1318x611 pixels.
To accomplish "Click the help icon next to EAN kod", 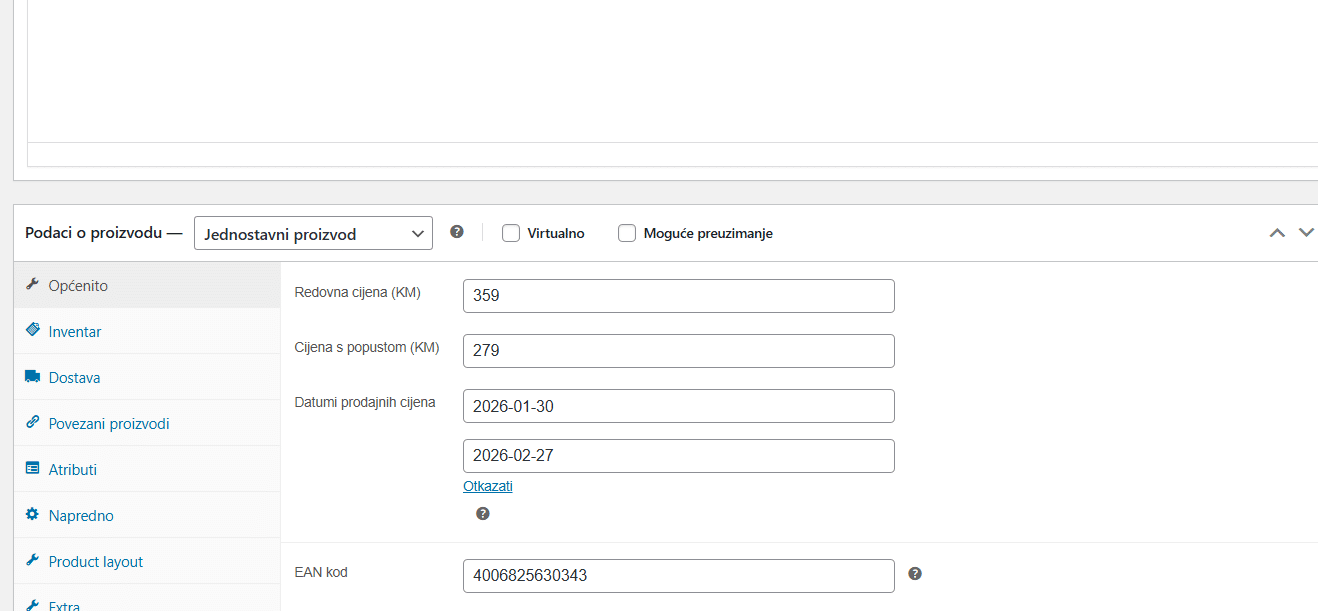I will coord(915,574).
